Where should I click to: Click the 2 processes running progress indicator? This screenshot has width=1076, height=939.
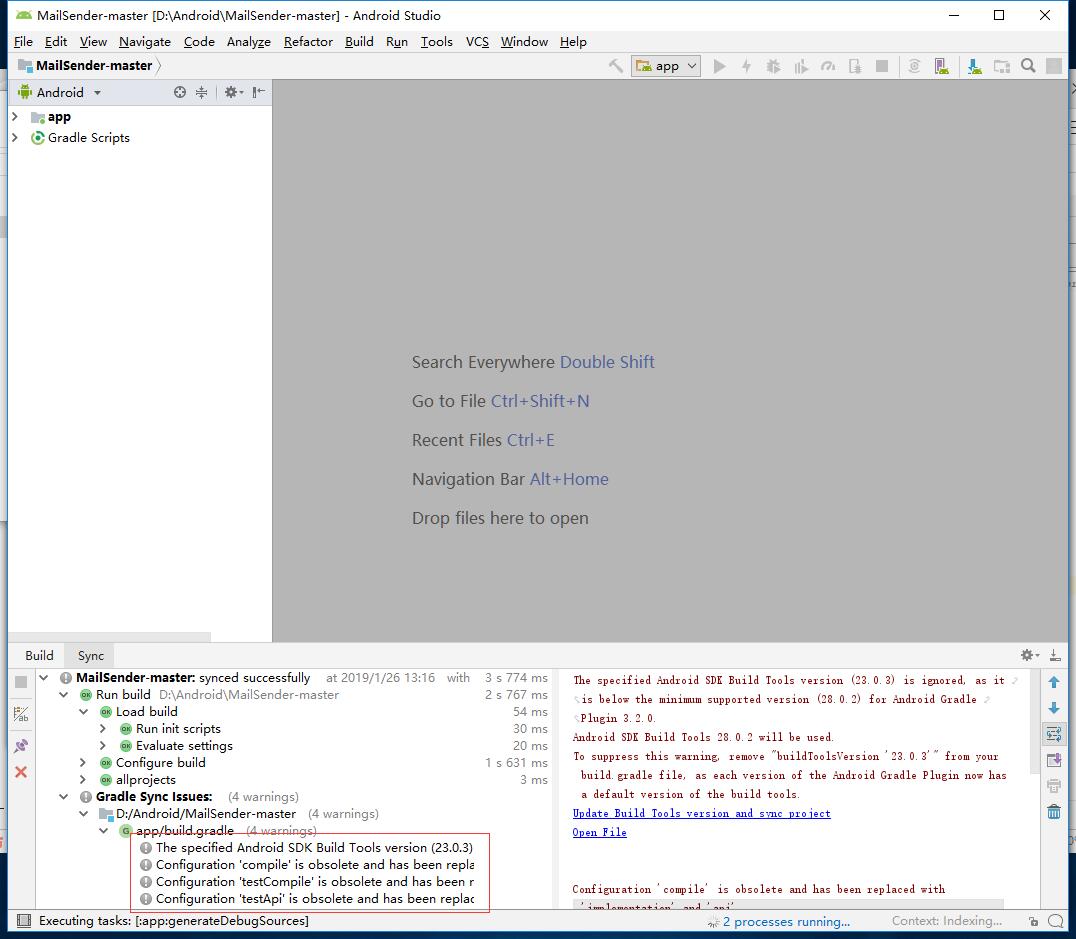(780, 921)
